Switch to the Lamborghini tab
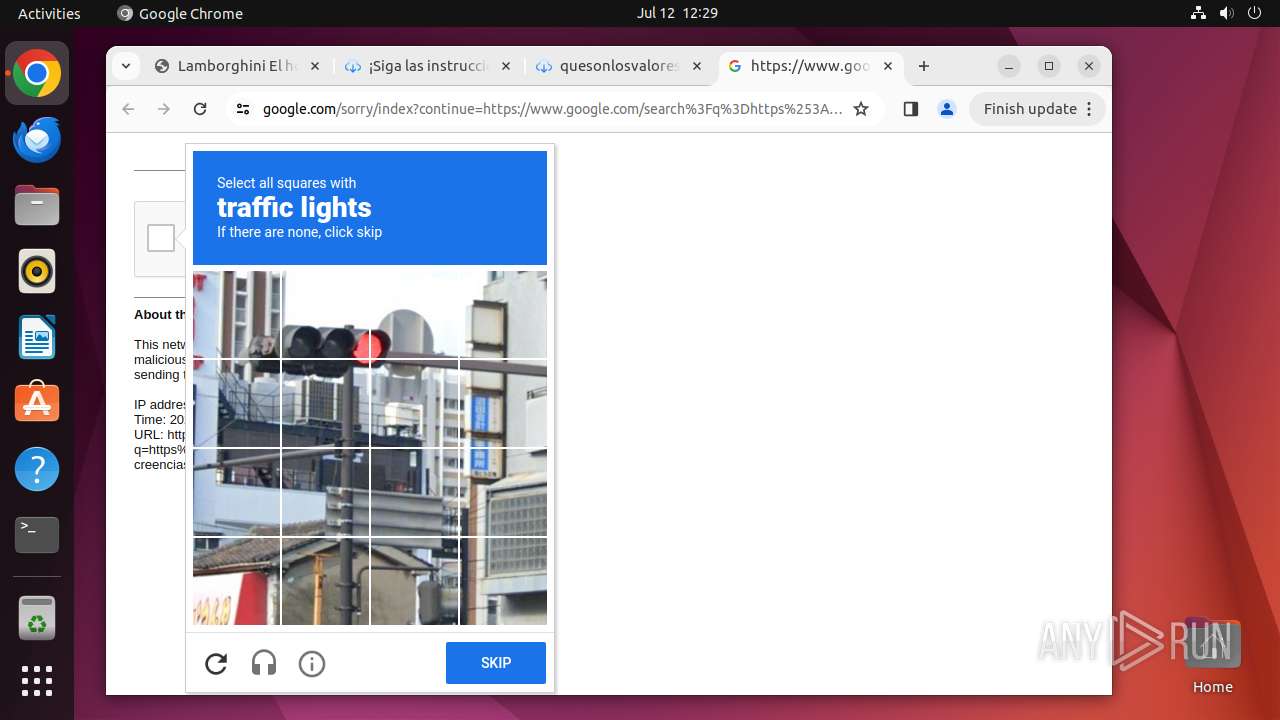Screen dimensions: 1280x720 237,66
